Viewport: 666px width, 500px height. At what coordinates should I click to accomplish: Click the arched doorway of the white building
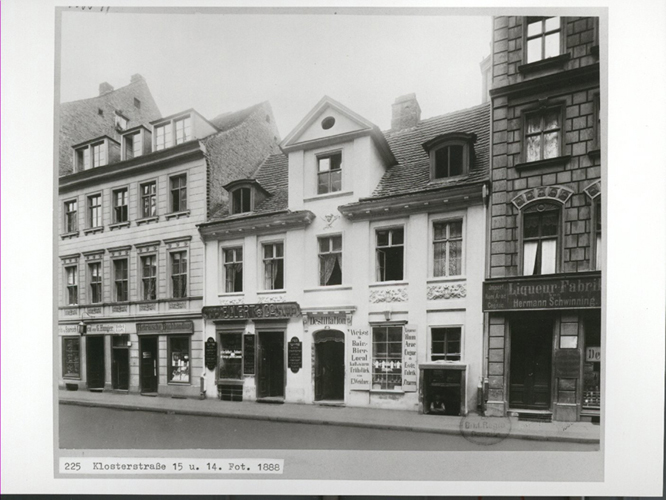[329, 366]
